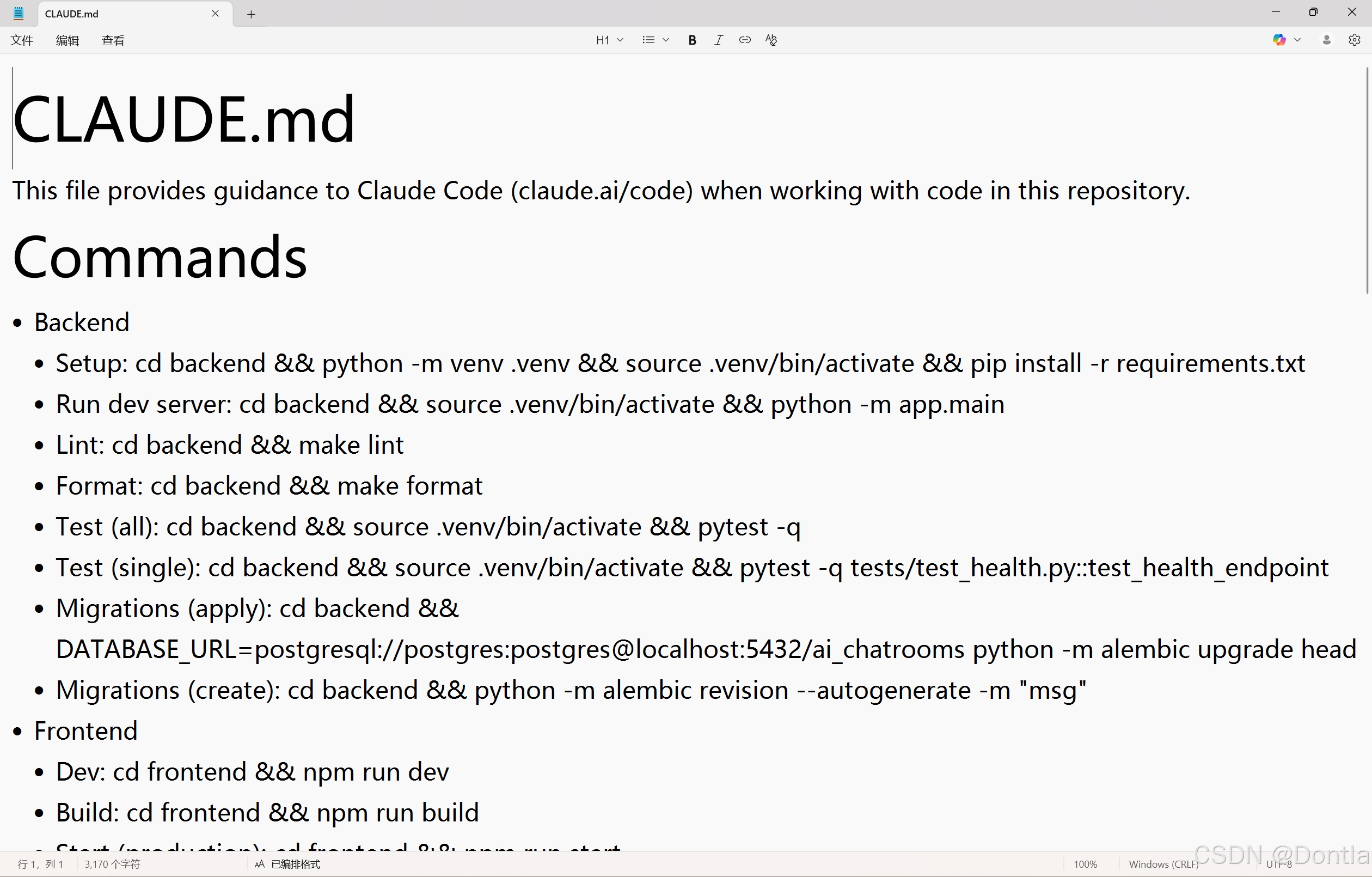Click the vertical scrollbar thumb

[1367, 180]
